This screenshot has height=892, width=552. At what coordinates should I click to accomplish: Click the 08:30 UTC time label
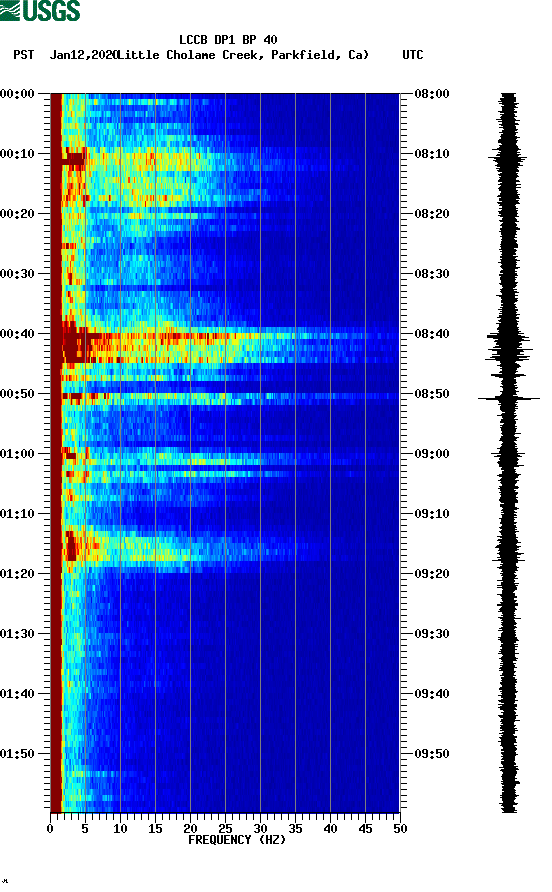point(432,274)
